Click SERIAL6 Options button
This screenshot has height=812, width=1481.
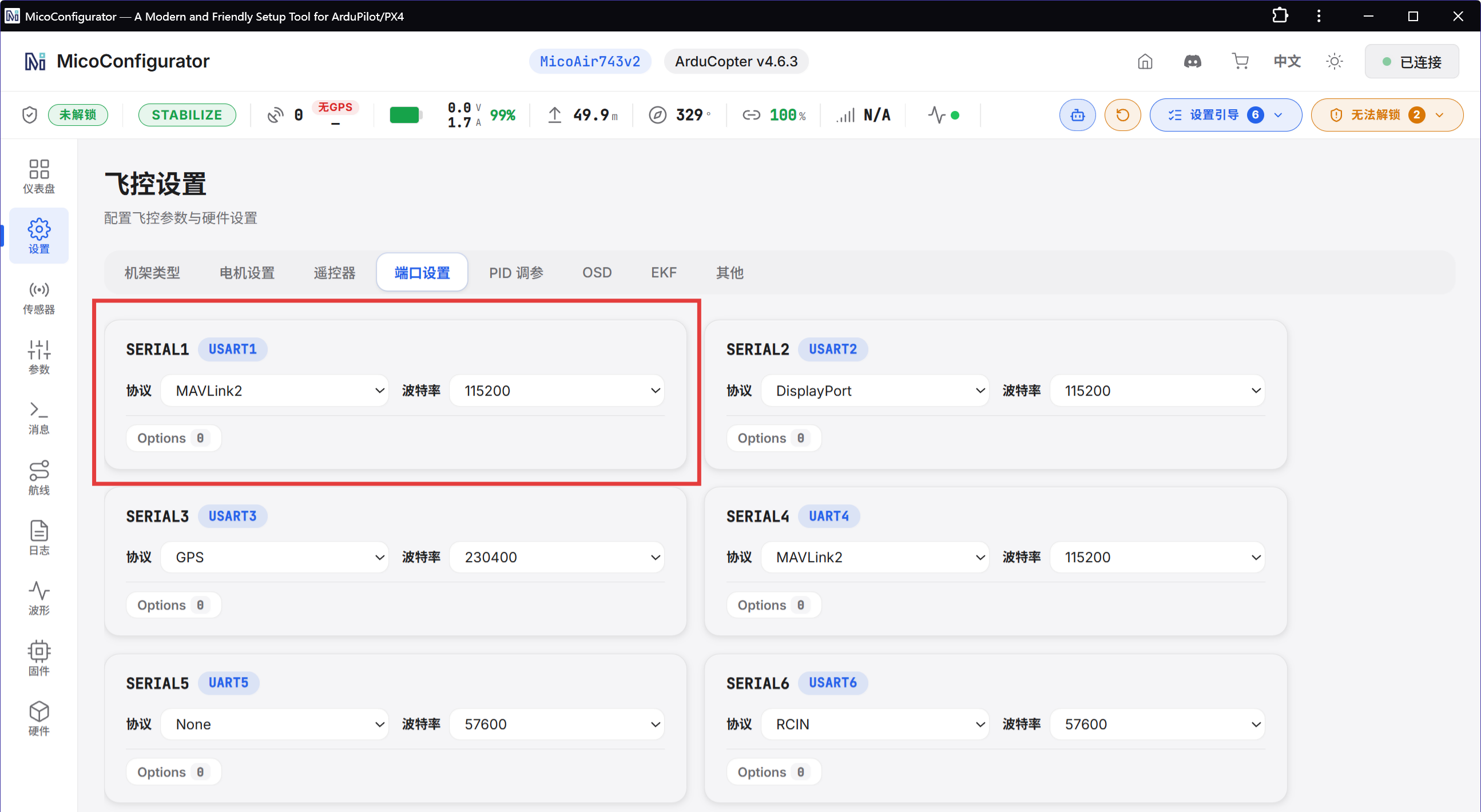[773, 772]
